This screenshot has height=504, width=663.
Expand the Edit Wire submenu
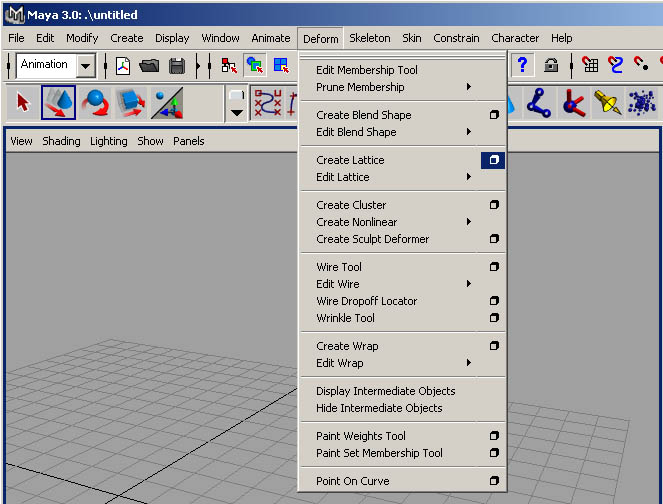468,284
